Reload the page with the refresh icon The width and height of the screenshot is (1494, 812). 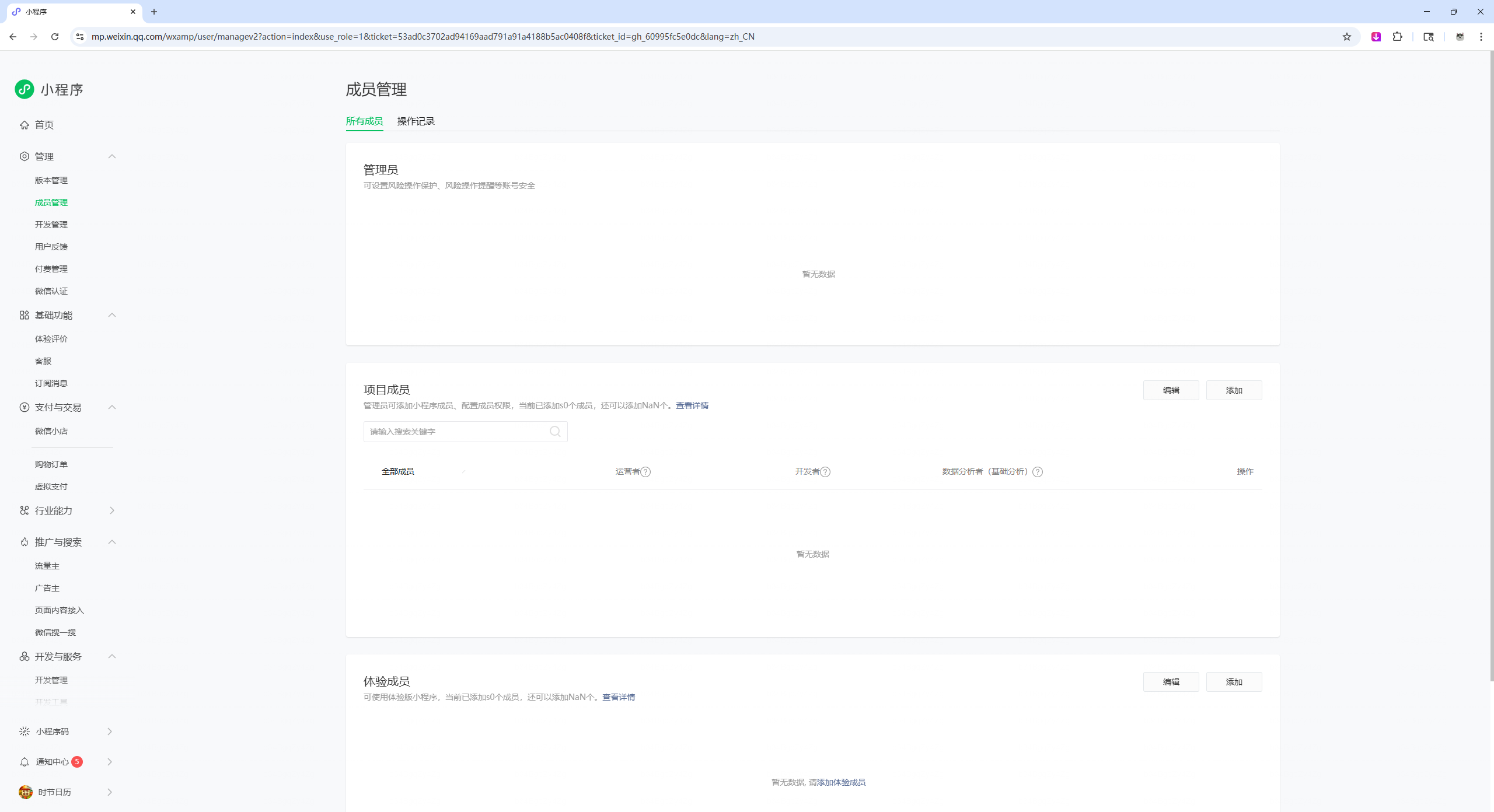point(55,37)
